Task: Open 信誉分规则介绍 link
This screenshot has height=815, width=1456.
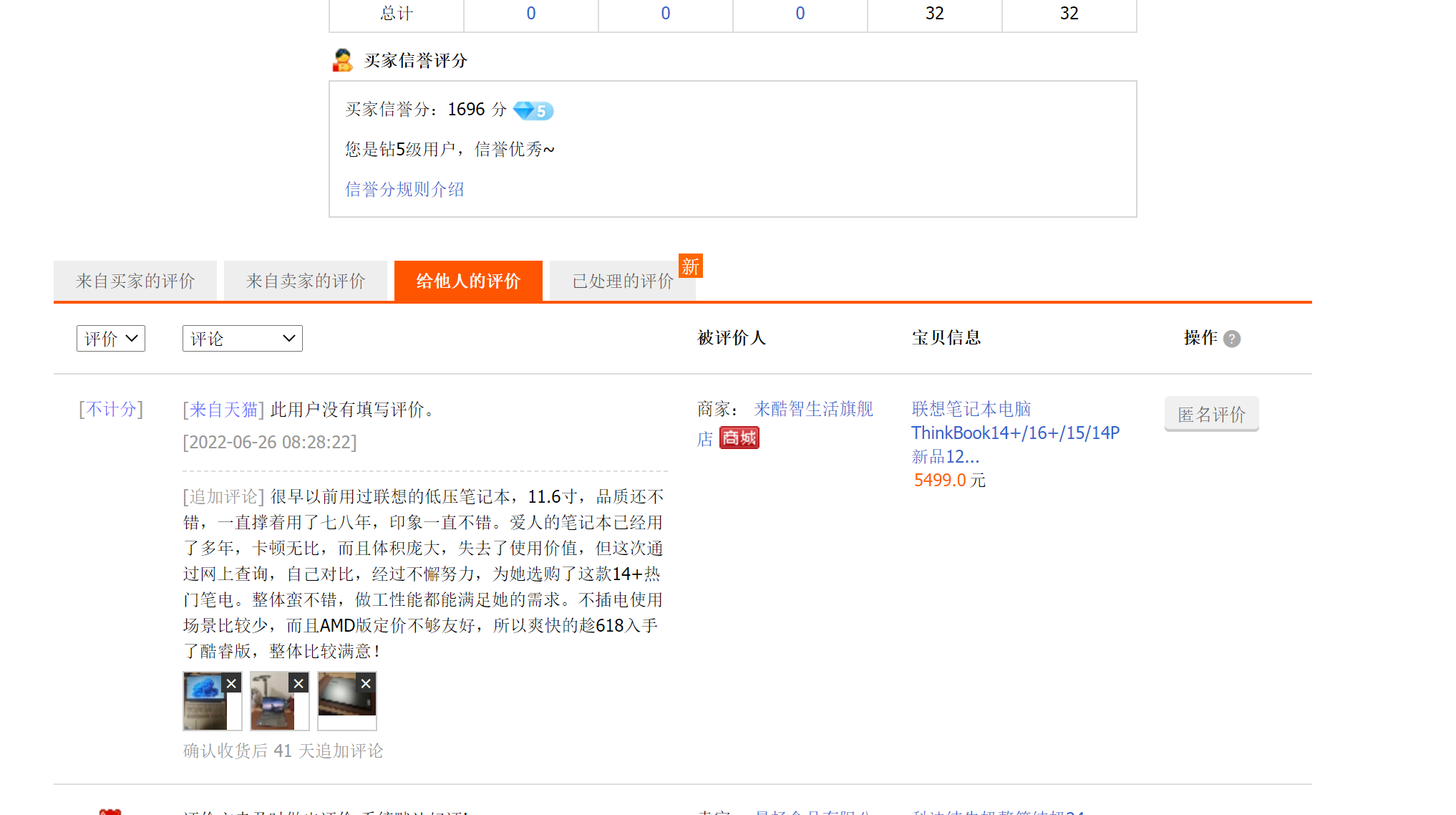Action: coord(404,190)
